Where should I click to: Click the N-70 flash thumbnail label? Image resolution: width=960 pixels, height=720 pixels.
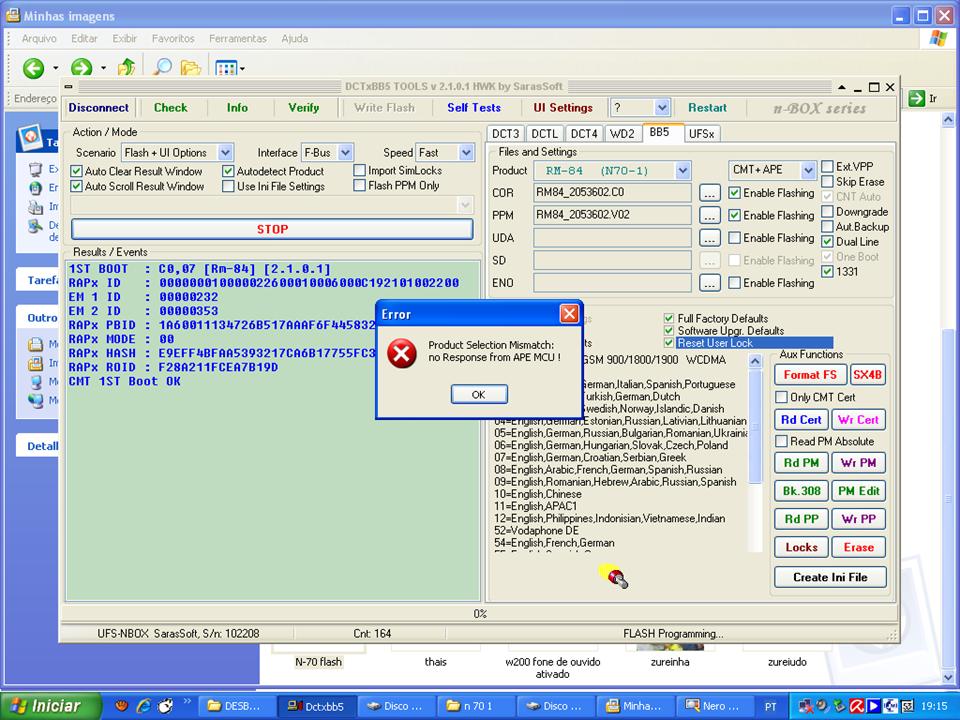coord(318,662)
